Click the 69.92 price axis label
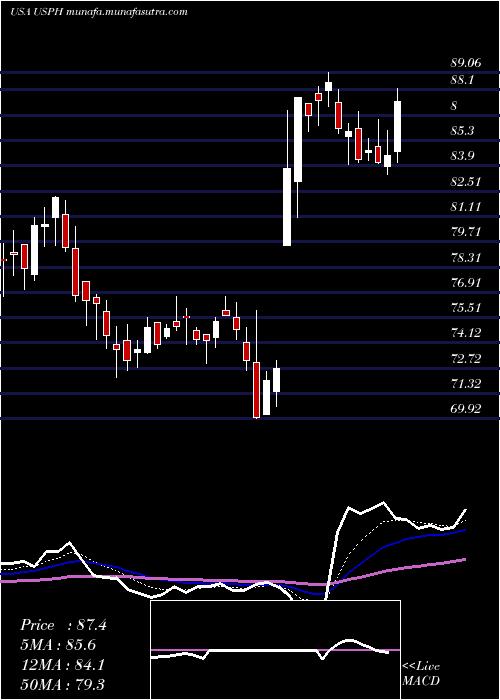Viewport: 500px width, 700px height. [466, 409]
